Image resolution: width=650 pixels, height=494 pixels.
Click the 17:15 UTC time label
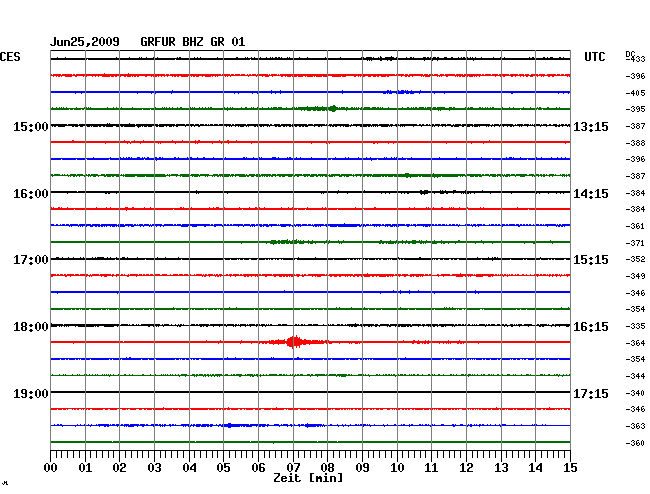click(x=591, y=393)
